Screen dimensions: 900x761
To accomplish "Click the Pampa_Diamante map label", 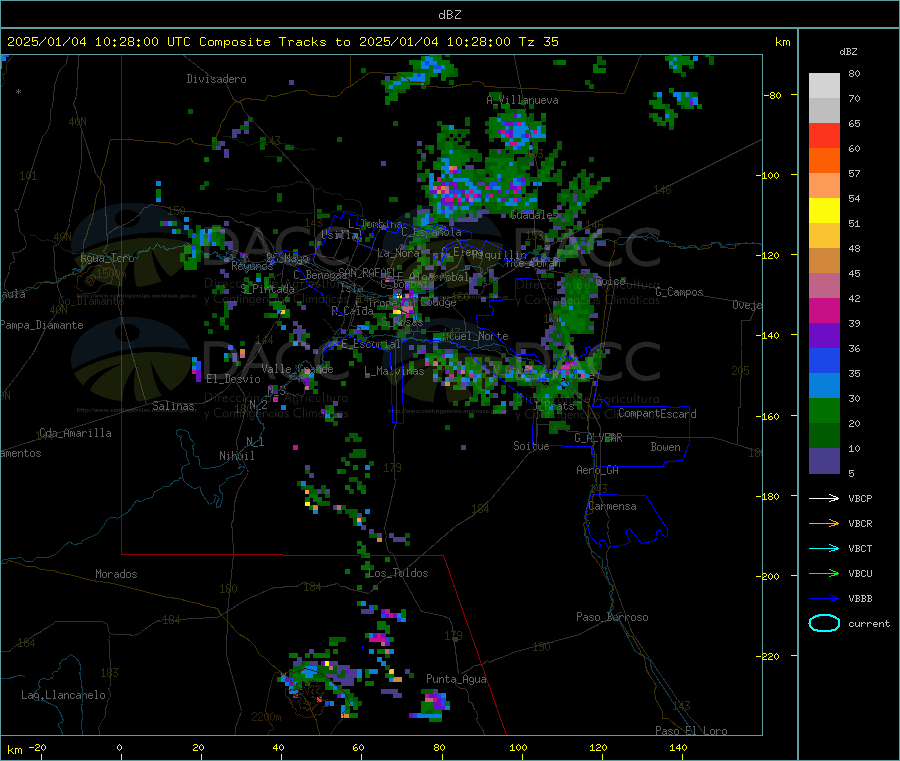I will tap(42, 325).
